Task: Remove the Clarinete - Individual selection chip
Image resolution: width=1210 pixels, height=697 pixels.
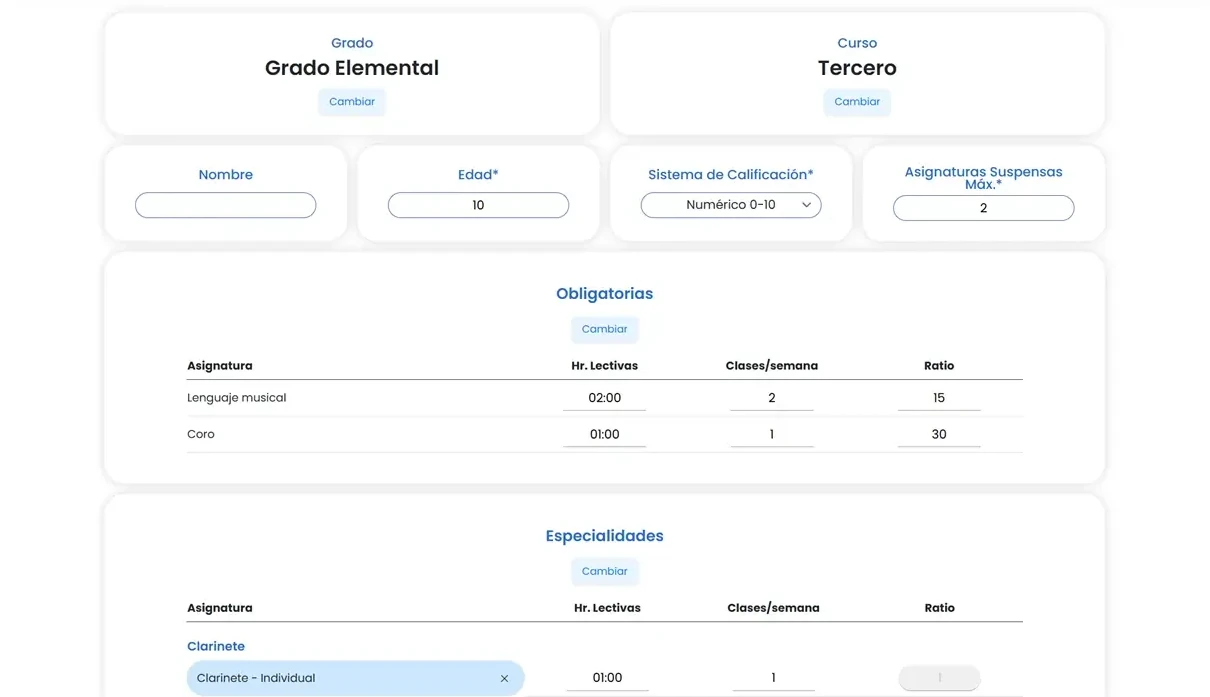Action: (504, 677)
